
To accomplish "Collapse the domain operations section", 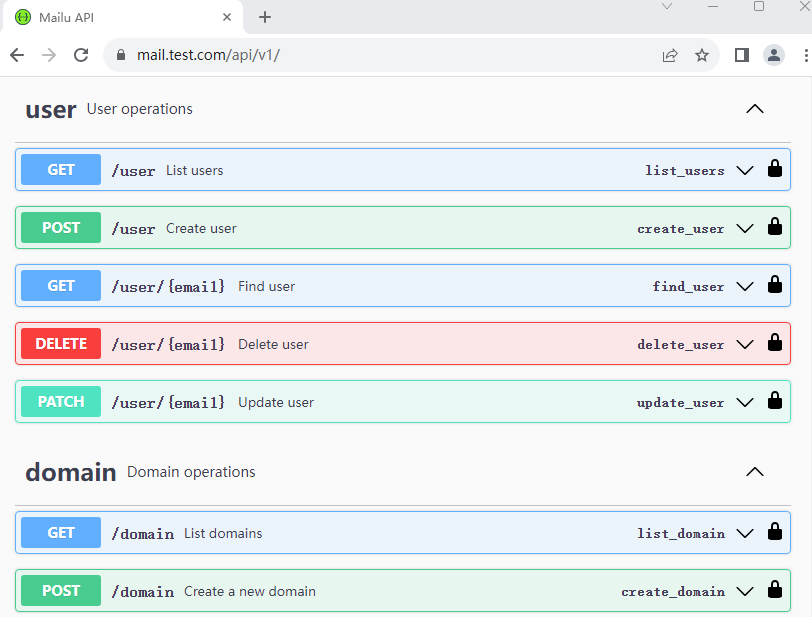I will point(755,471).
